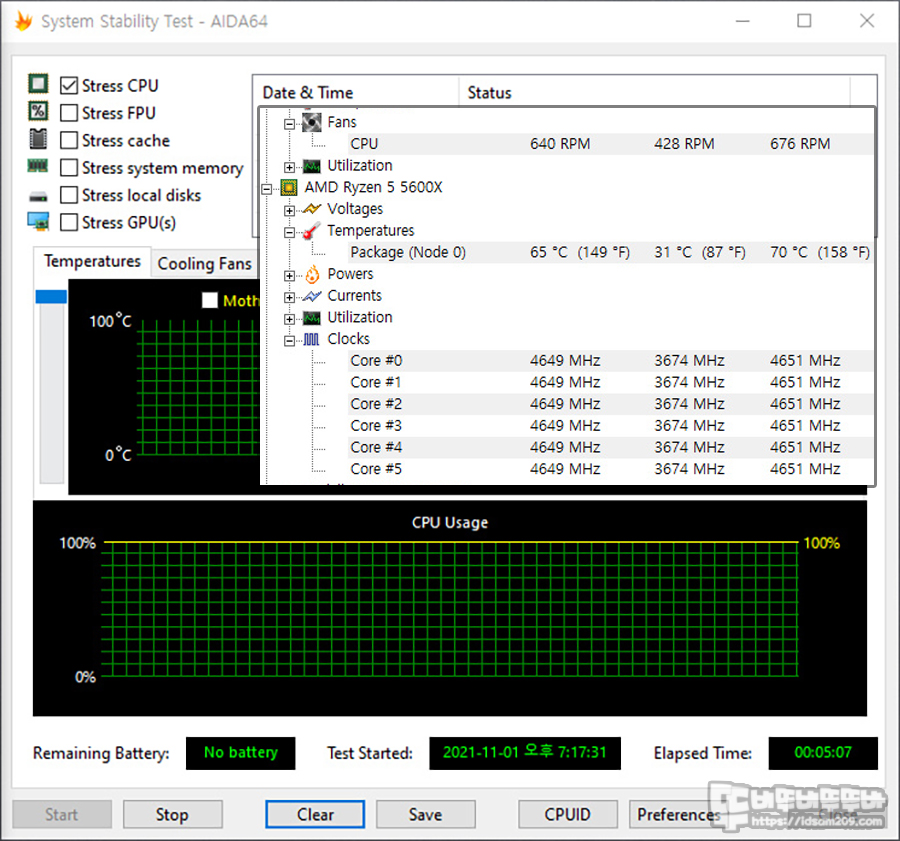Select the Core #3 clock row
This screenshot has width=900, height=841.
(x=610, y=426)
